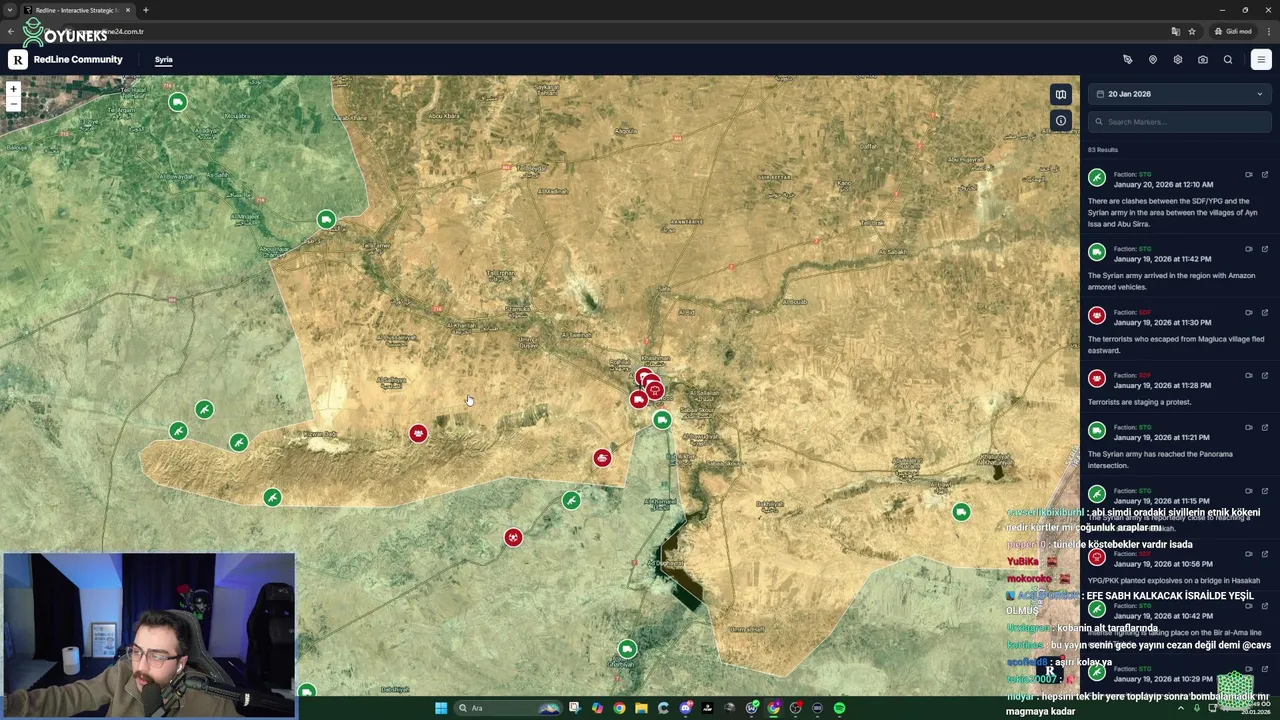Focus the Search Markers input field
The width and height of the screenshot is (1280, 720).
coord(1180,122)
